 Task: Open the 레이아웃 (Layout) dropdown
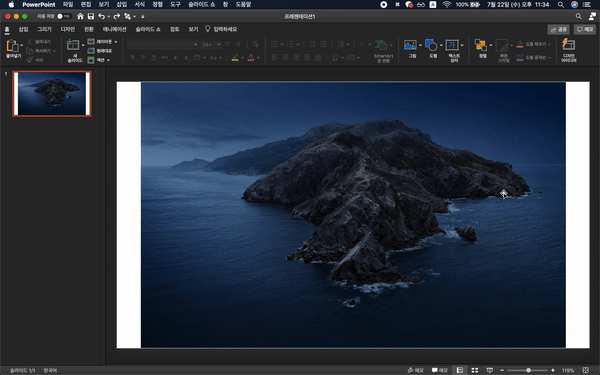coord(102,41)
